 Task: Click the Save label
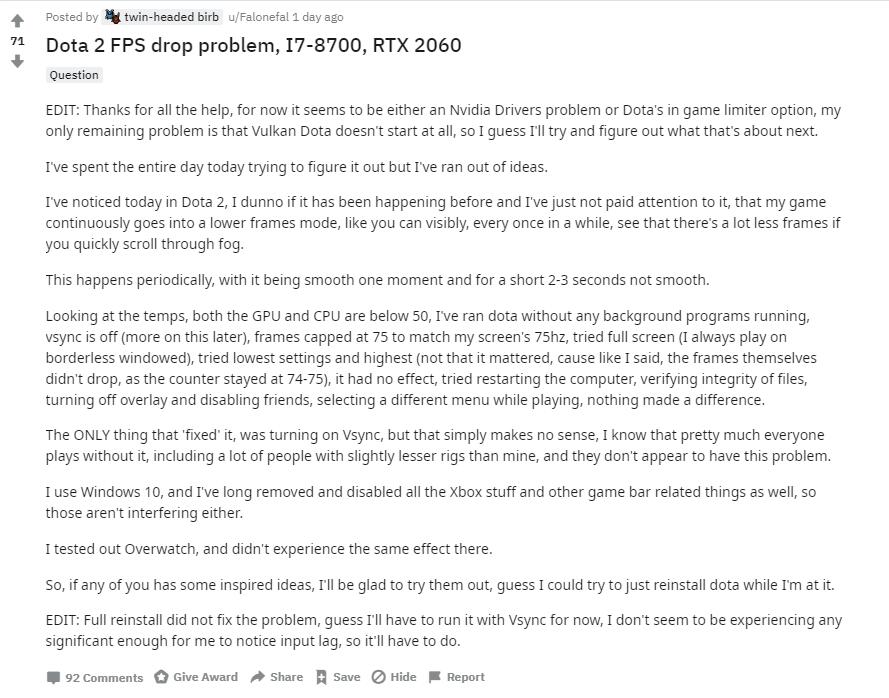tap(346, 676)
